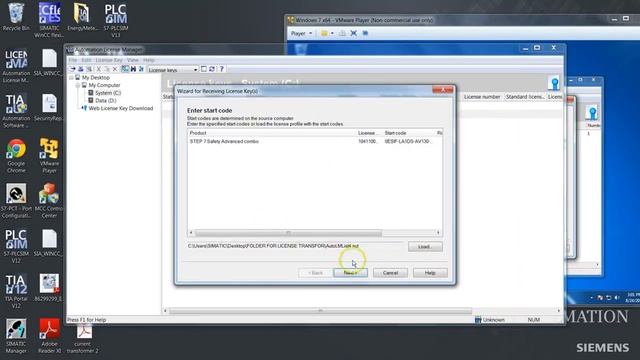640x360 pixels.
Task: Click the Transfer arrow toolbar icon
Action: [x=73, y=69]
